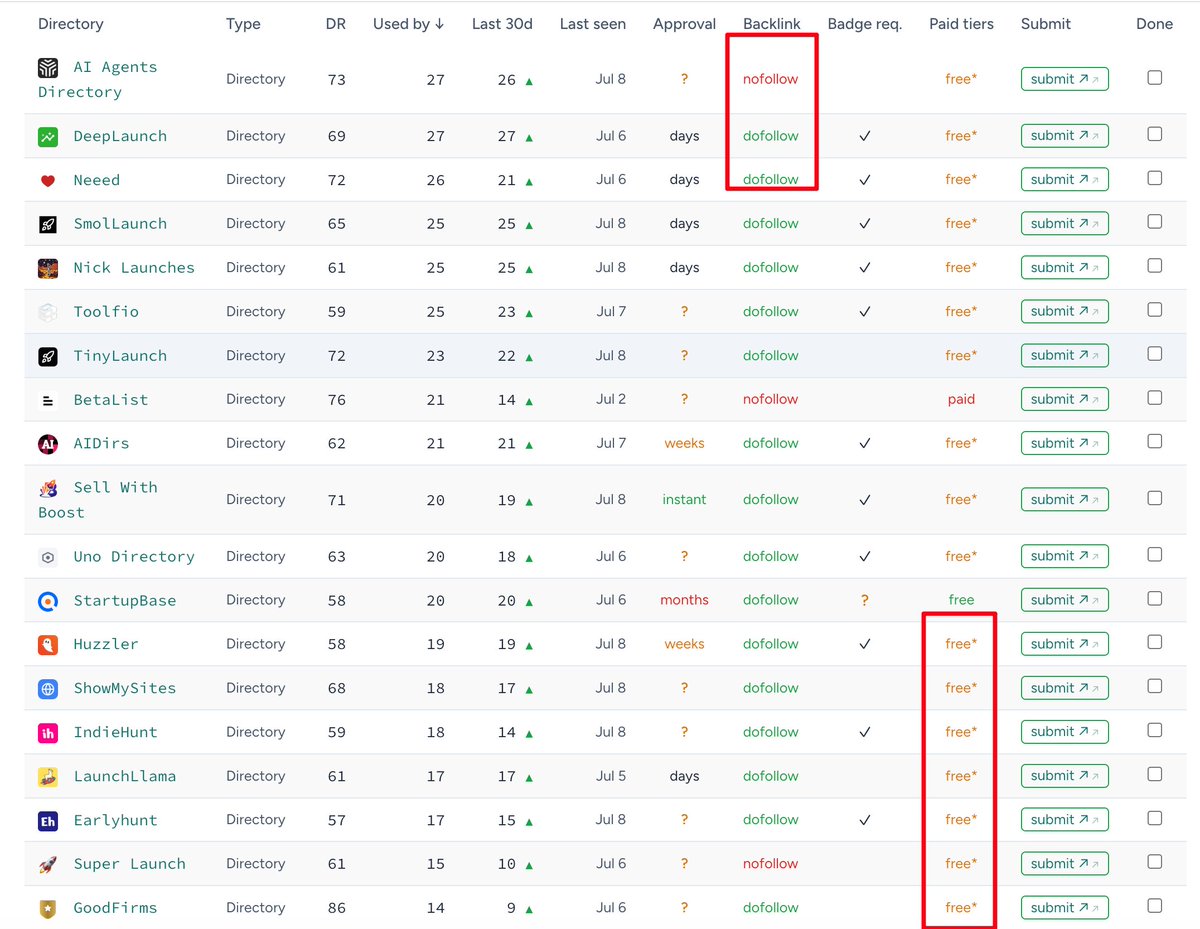The image size is (1200, 929).
Task: Tick the Done checkbox for DeepLaunch
Action: point(1155,134)
